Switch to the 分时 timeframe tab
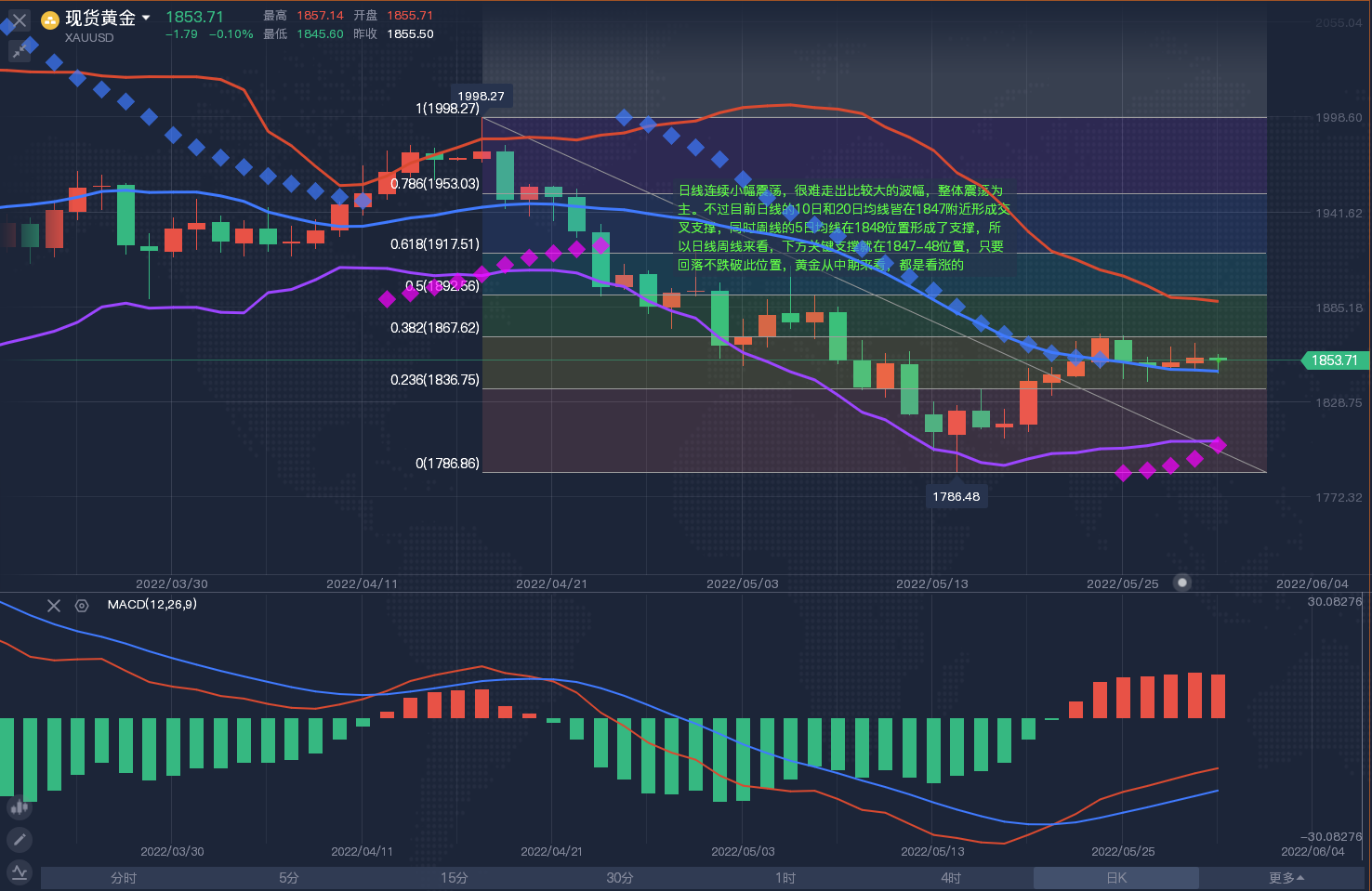The height and width of the screenshot is (891, 1372). [124, 878]
